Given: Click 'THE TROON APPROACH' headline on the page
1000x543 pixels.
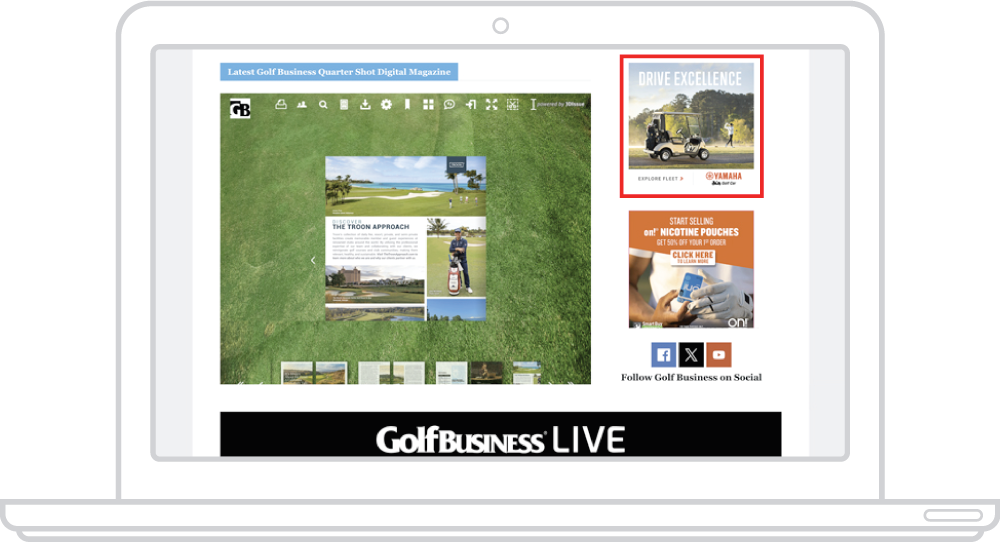Looking at the screenshot, I should tap(371, 227).
